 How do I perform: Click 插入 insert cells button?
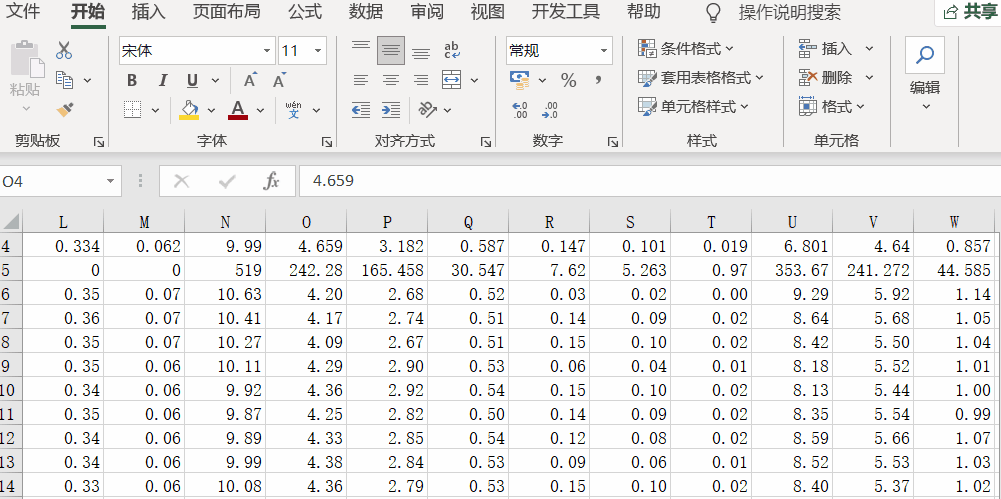(x=826, y=48)
